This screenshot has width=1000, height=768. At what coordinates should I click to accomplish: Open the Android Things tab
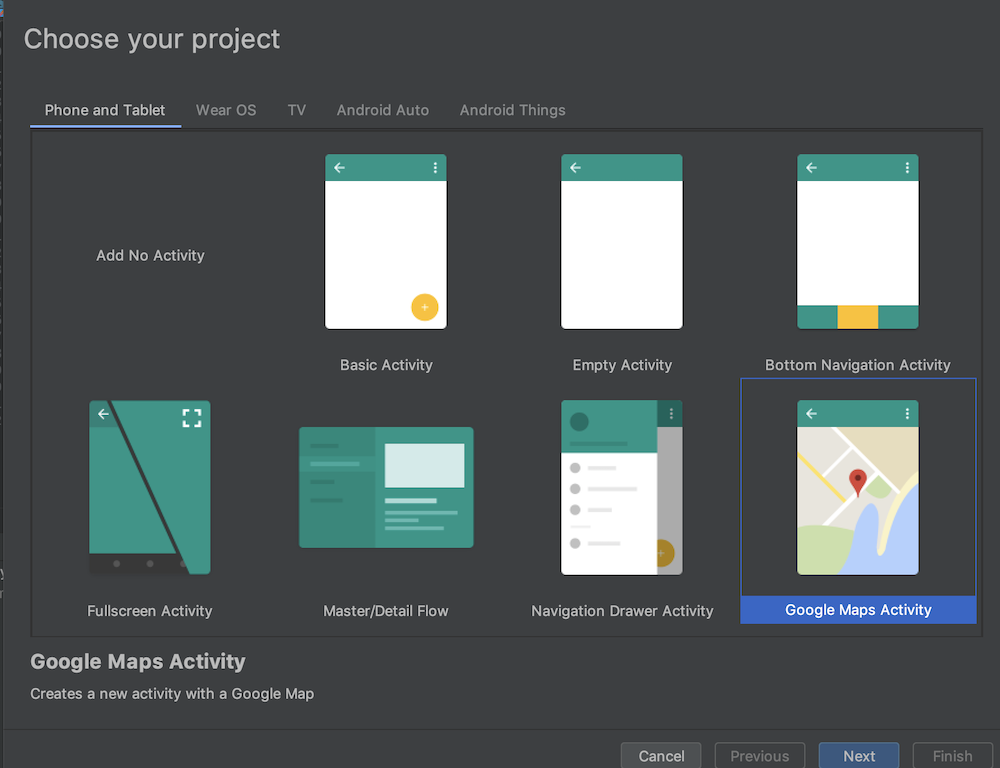[x=512, y=110]
